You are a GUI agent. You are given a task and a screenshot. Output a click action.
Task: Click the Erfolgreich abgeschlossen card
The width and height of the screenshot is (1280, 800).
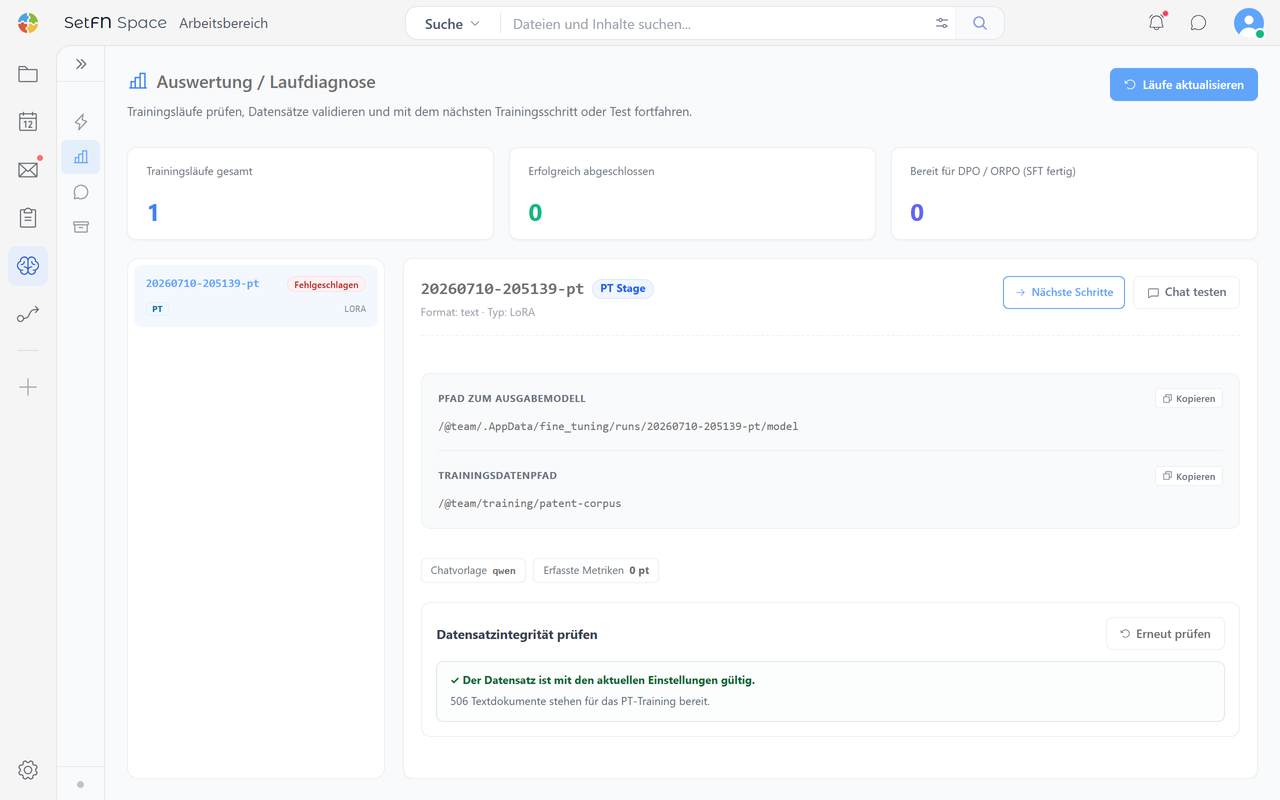click(x=692, y=194)
